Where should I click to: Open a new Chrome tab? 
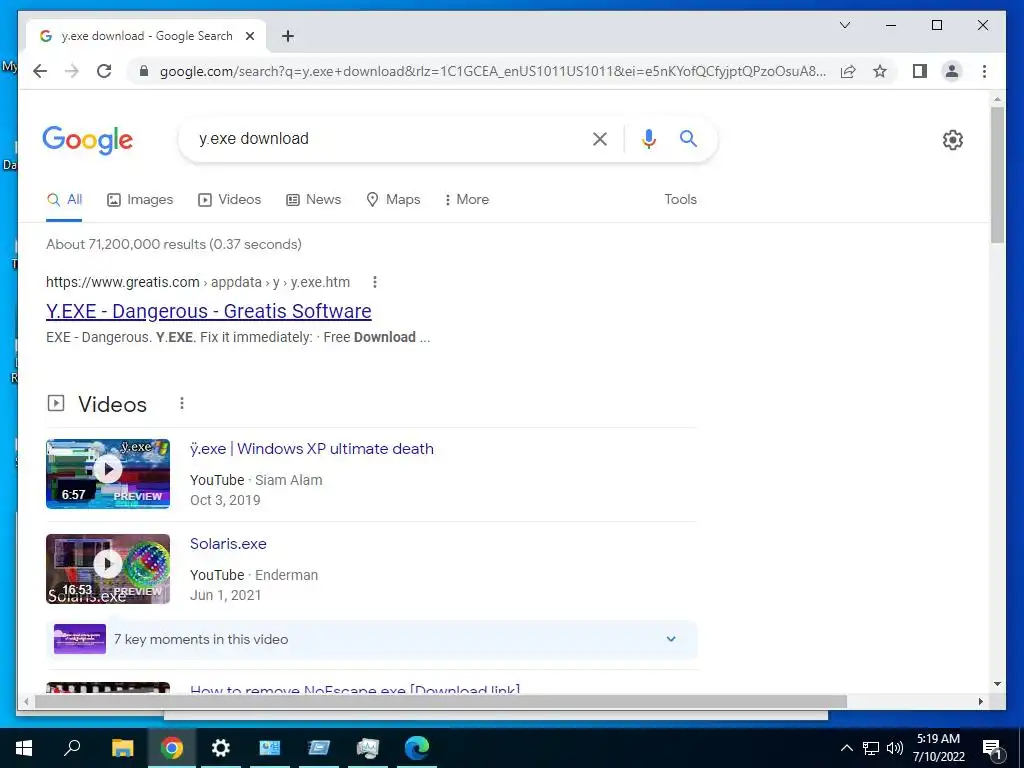(x=287, y=36)
